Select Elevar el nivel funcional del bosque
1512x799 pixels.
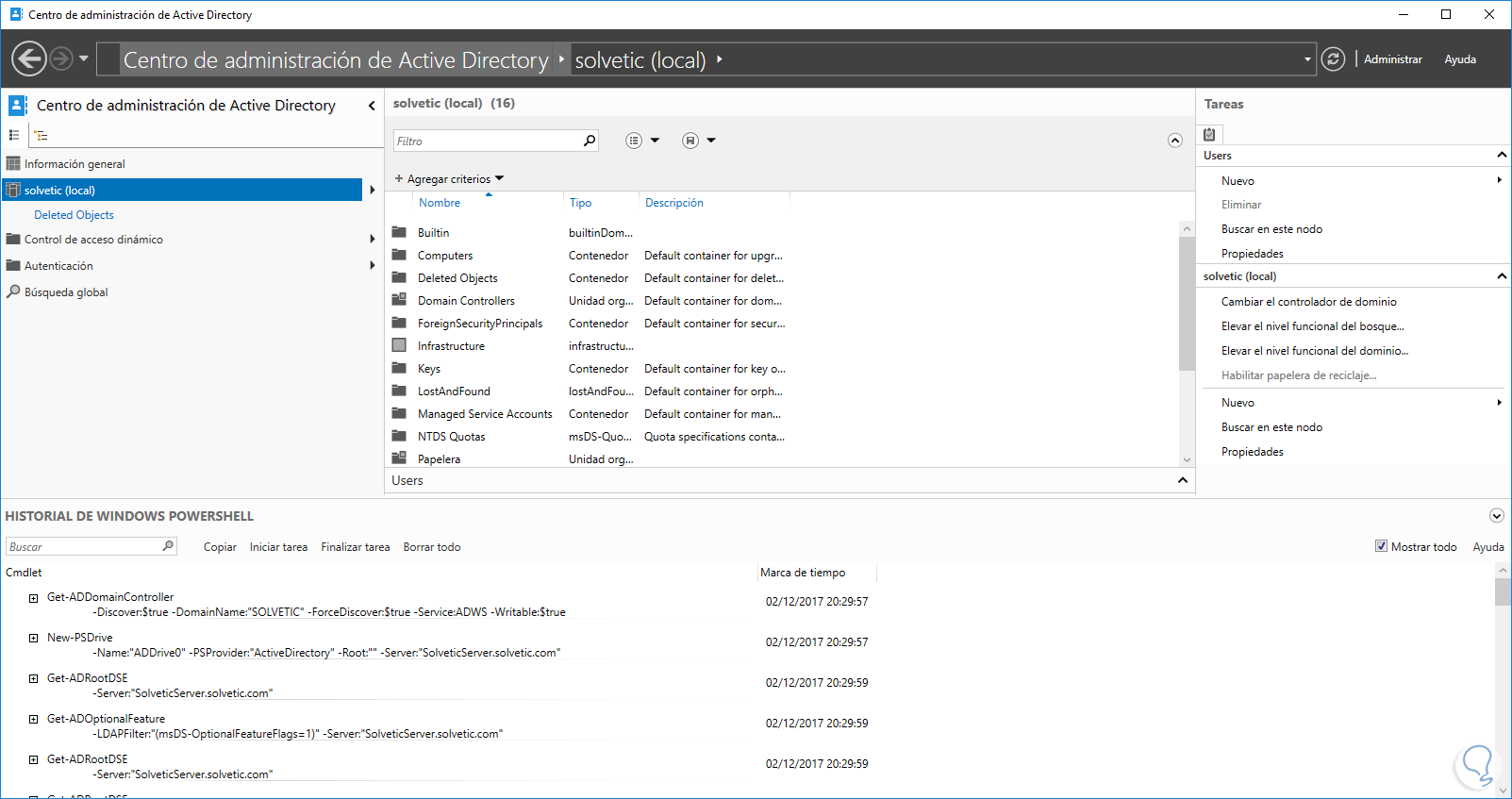pos(1312,326)
